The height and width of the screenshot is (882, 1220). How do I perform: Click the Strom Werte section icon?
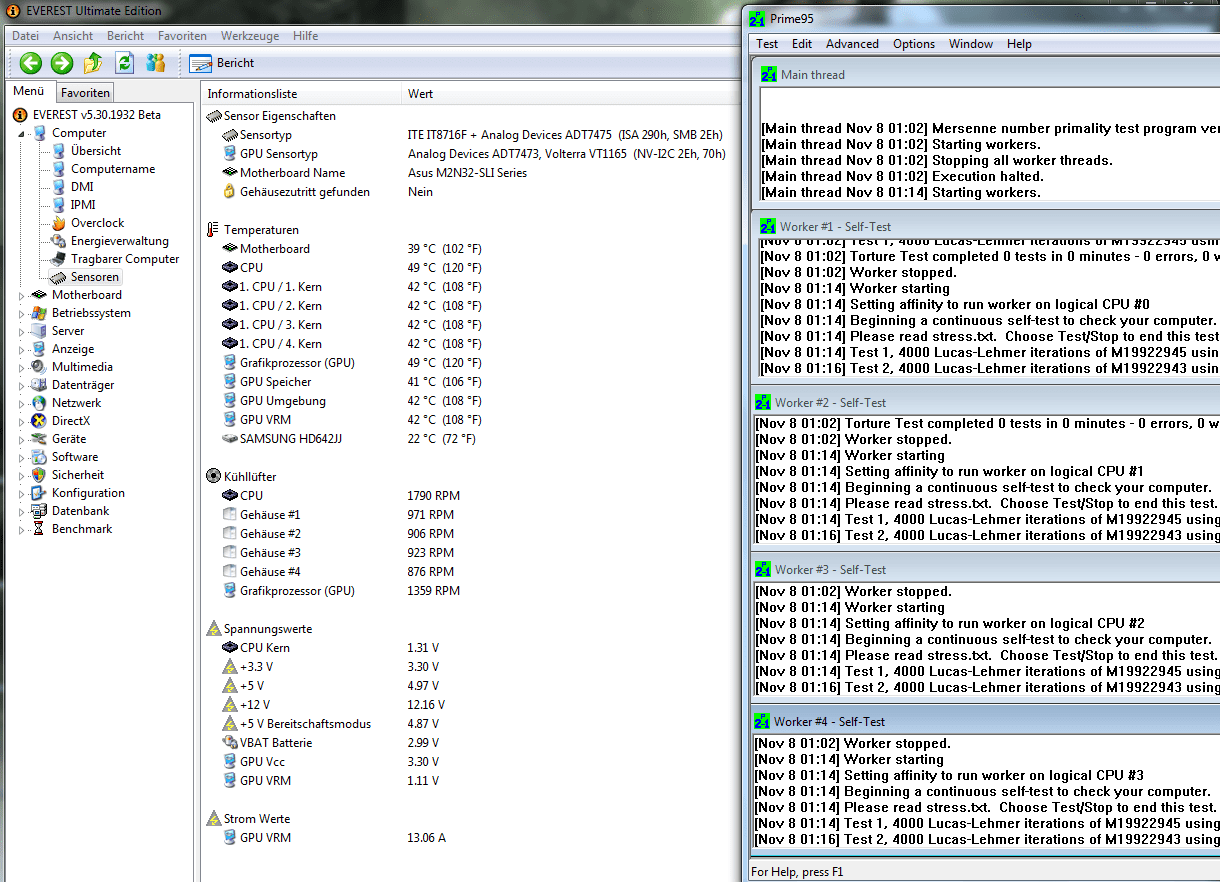pos(213,819)
